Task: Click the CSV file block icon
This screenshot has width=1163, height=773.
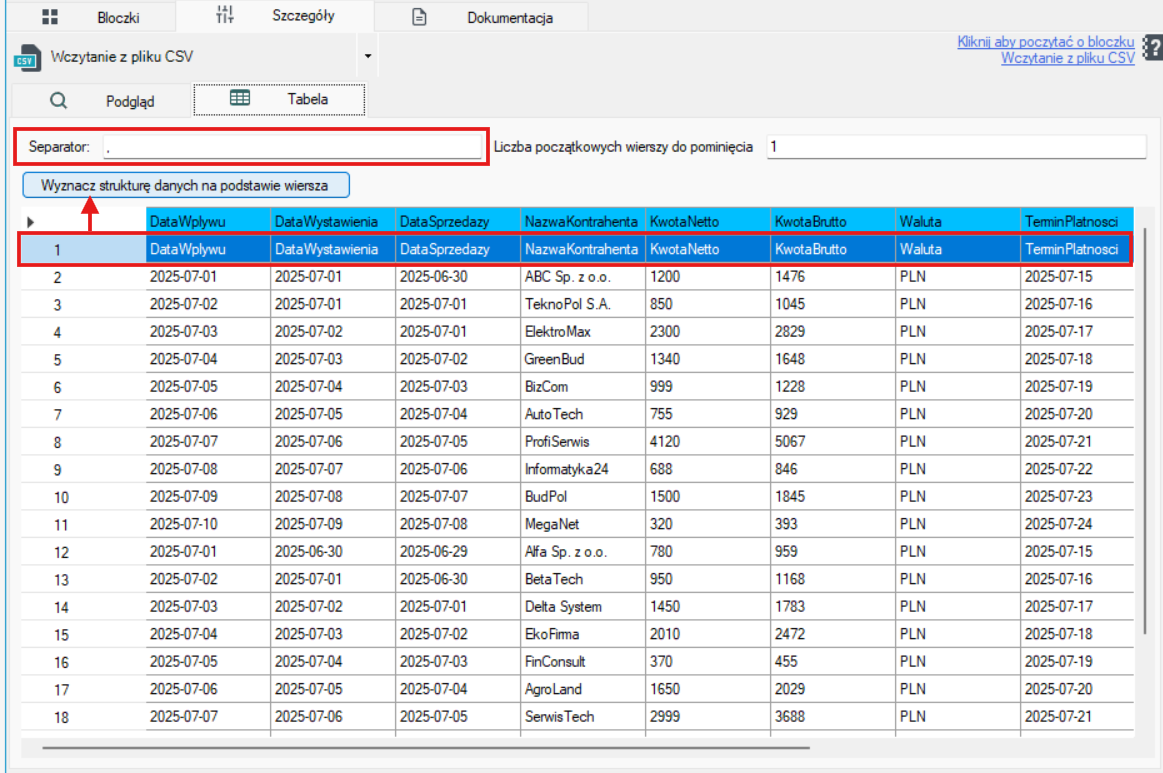Action: tap(27, 57)
